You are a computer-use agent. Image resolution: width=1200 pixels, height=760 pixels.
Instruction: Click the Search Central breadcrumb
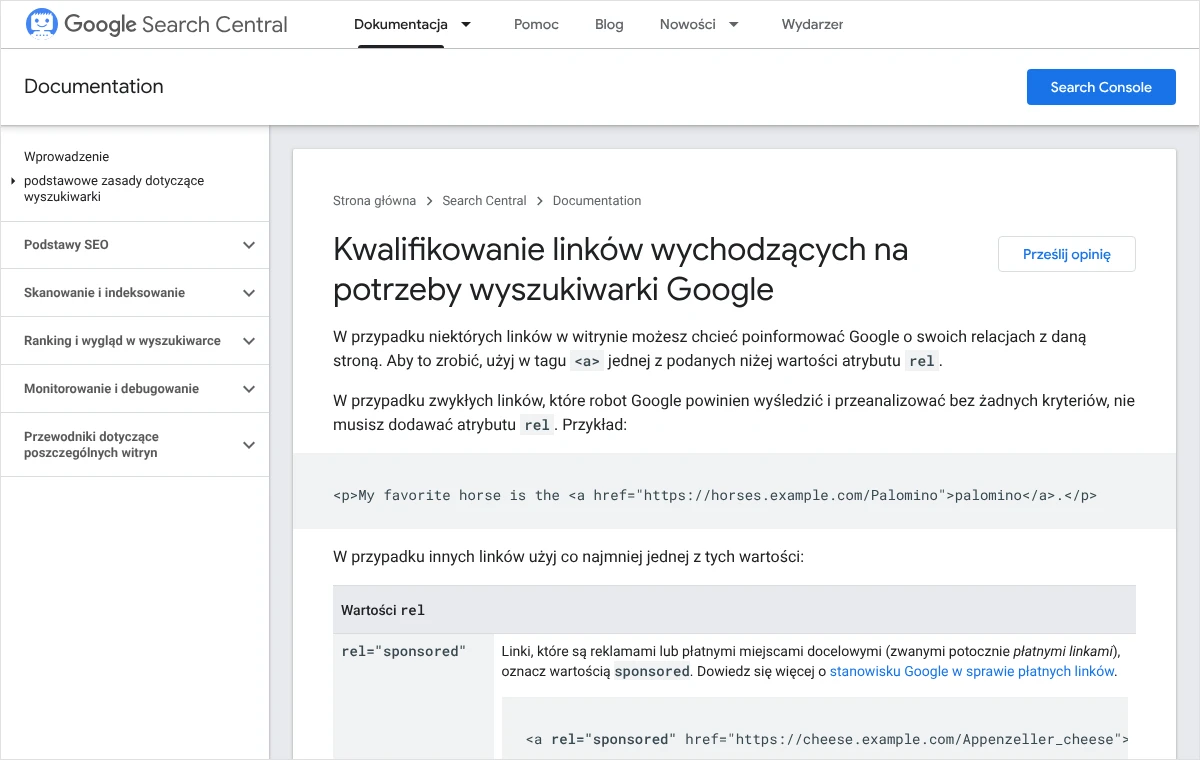tap(484, 201)
